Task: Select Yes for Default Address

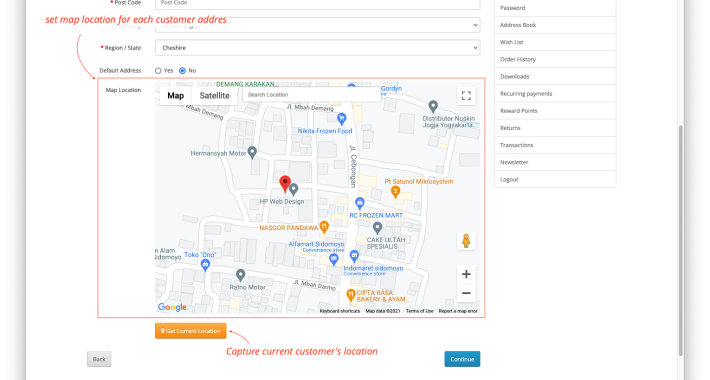Action: (x=158, y=71)
